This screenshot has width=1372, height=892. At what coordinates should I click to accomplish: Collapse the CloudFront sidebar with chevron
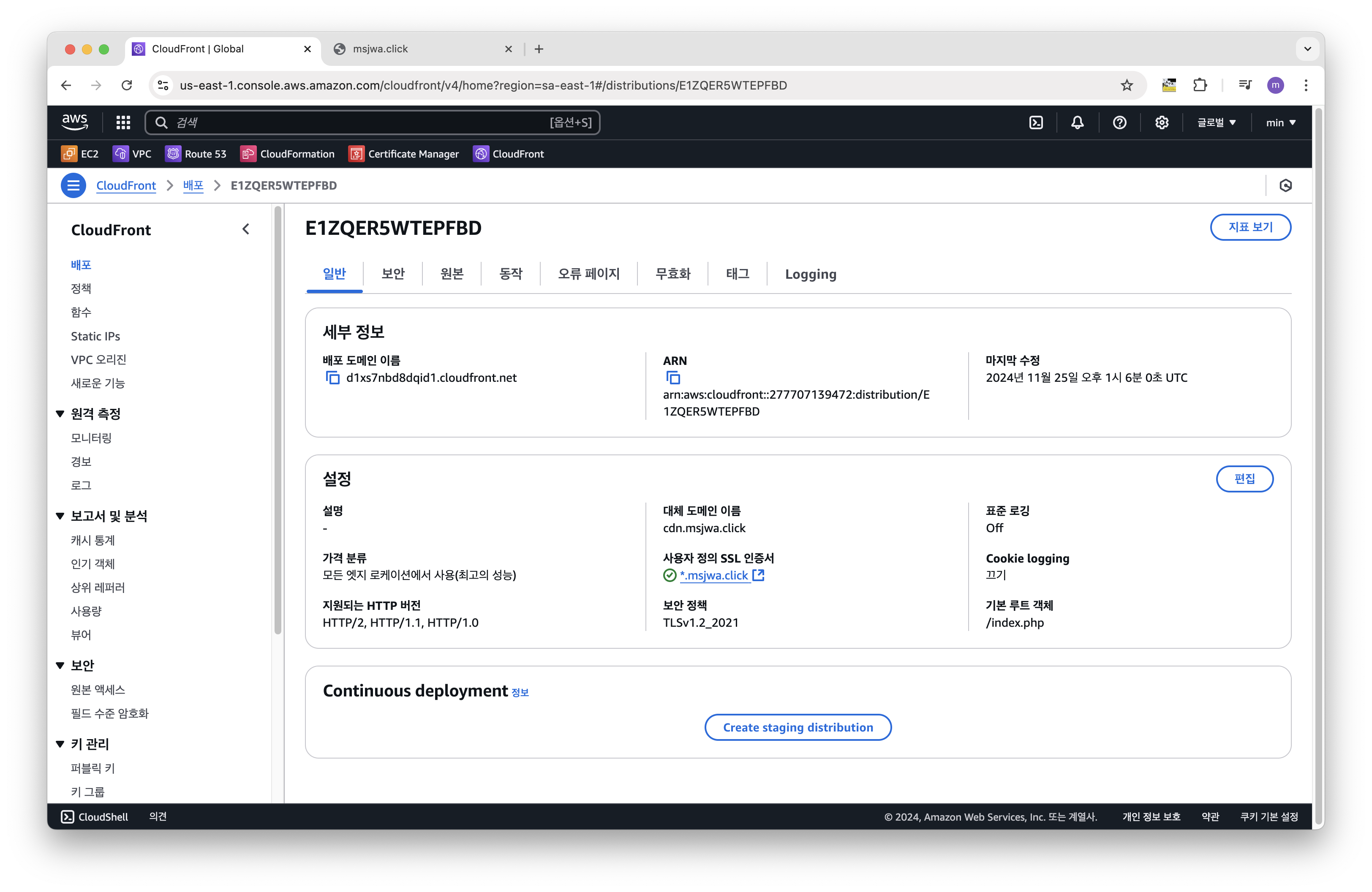point(246,229)
